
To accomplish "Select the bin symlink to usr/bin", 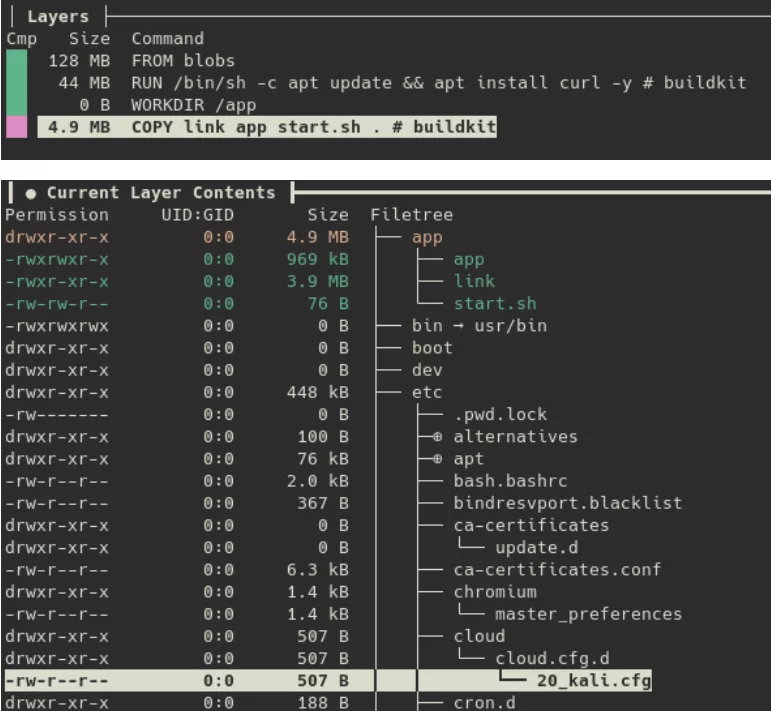I will [479, 326].
